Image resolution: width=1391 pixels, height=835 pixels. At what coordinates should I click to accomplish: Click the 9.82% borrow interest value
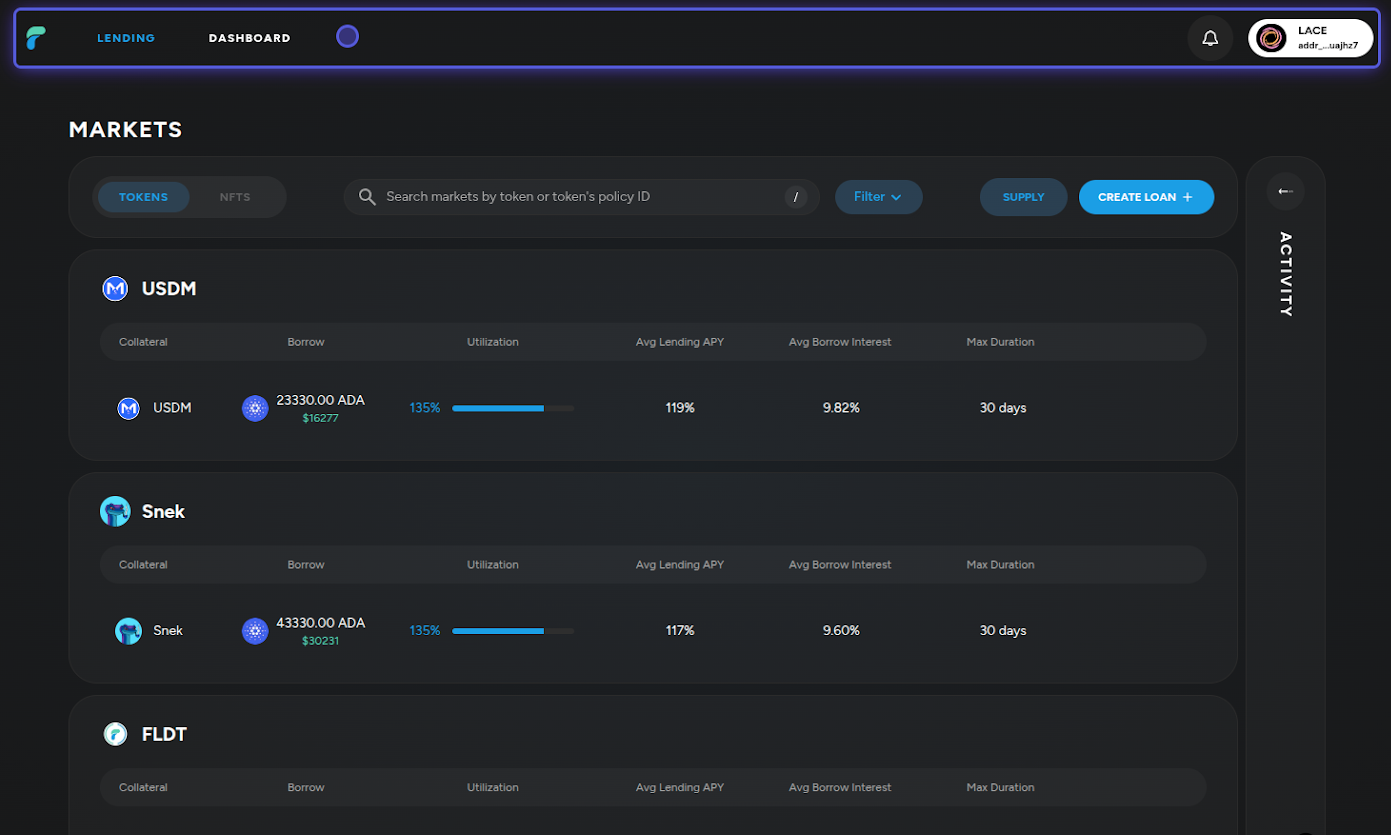[841, 408]
